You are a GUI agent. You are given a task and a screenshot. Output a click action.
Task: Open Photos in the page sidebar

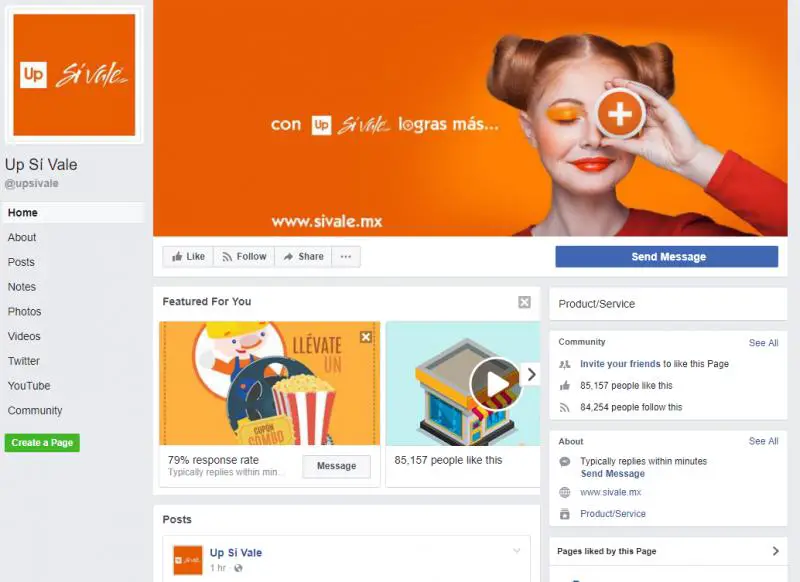(24, 312)
